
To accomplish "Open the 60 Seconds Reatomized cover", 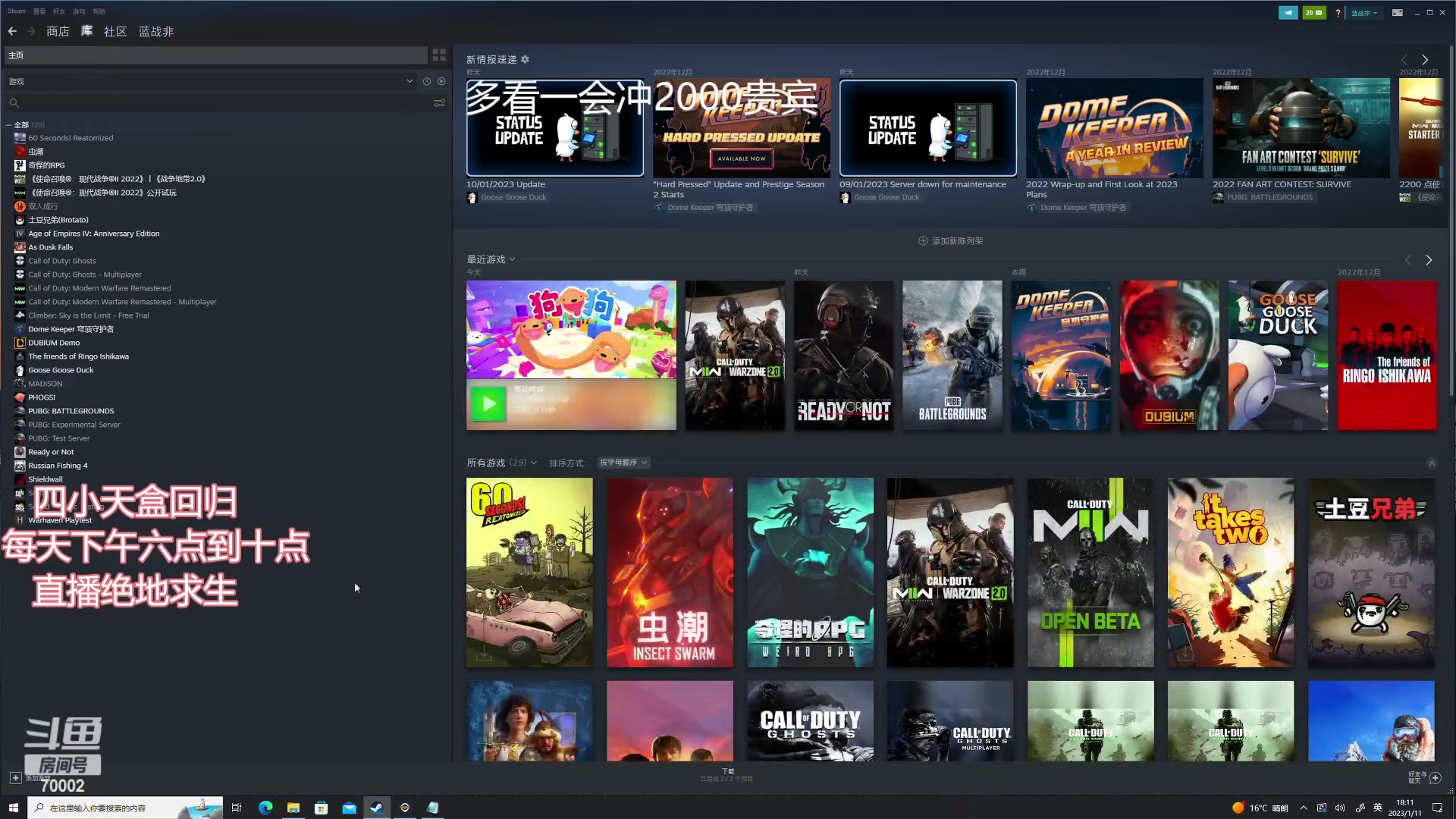I will (529, 573).
